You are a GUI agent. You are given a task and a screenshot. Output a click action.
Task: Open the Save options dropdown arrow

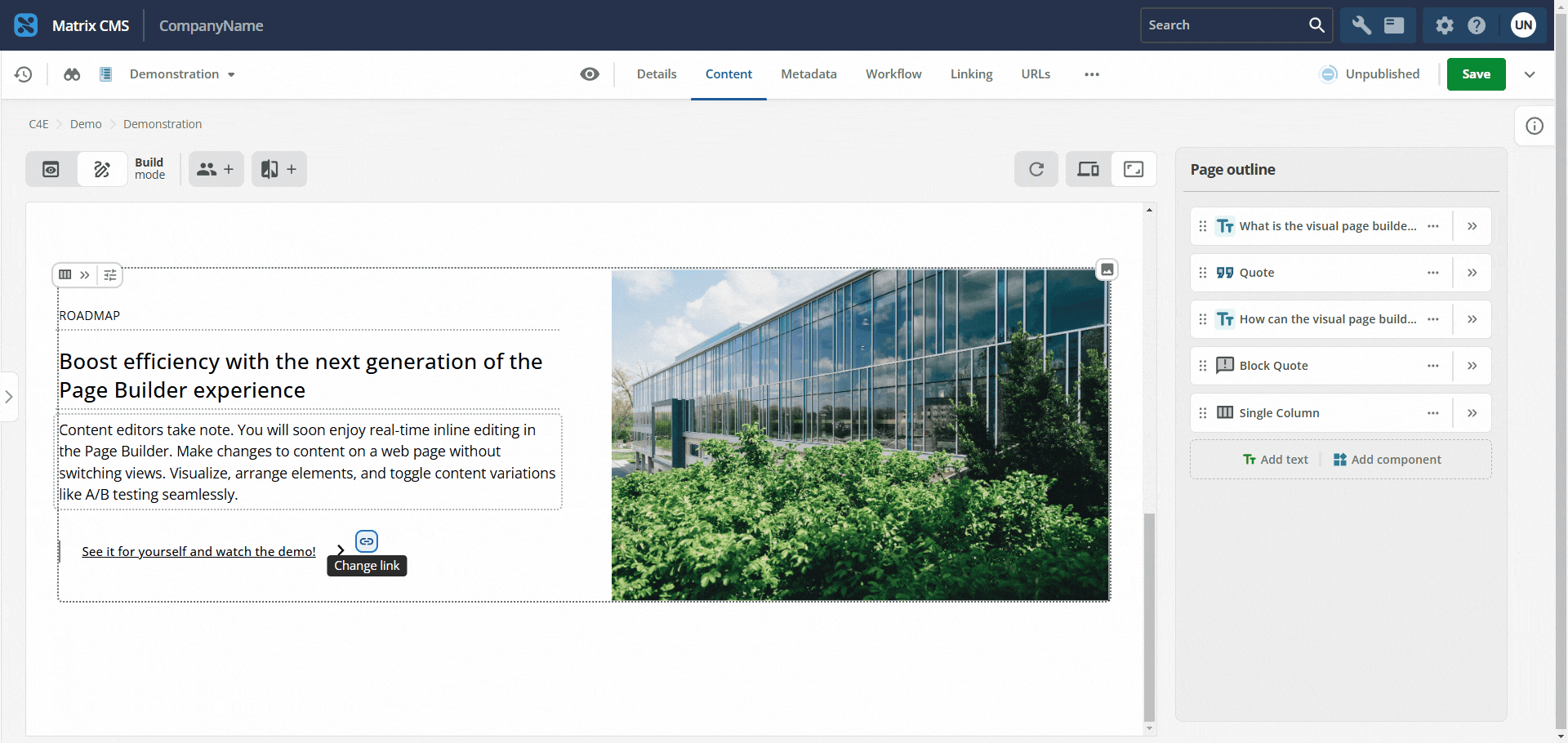pyautogui.click(x=1530, y=74)
